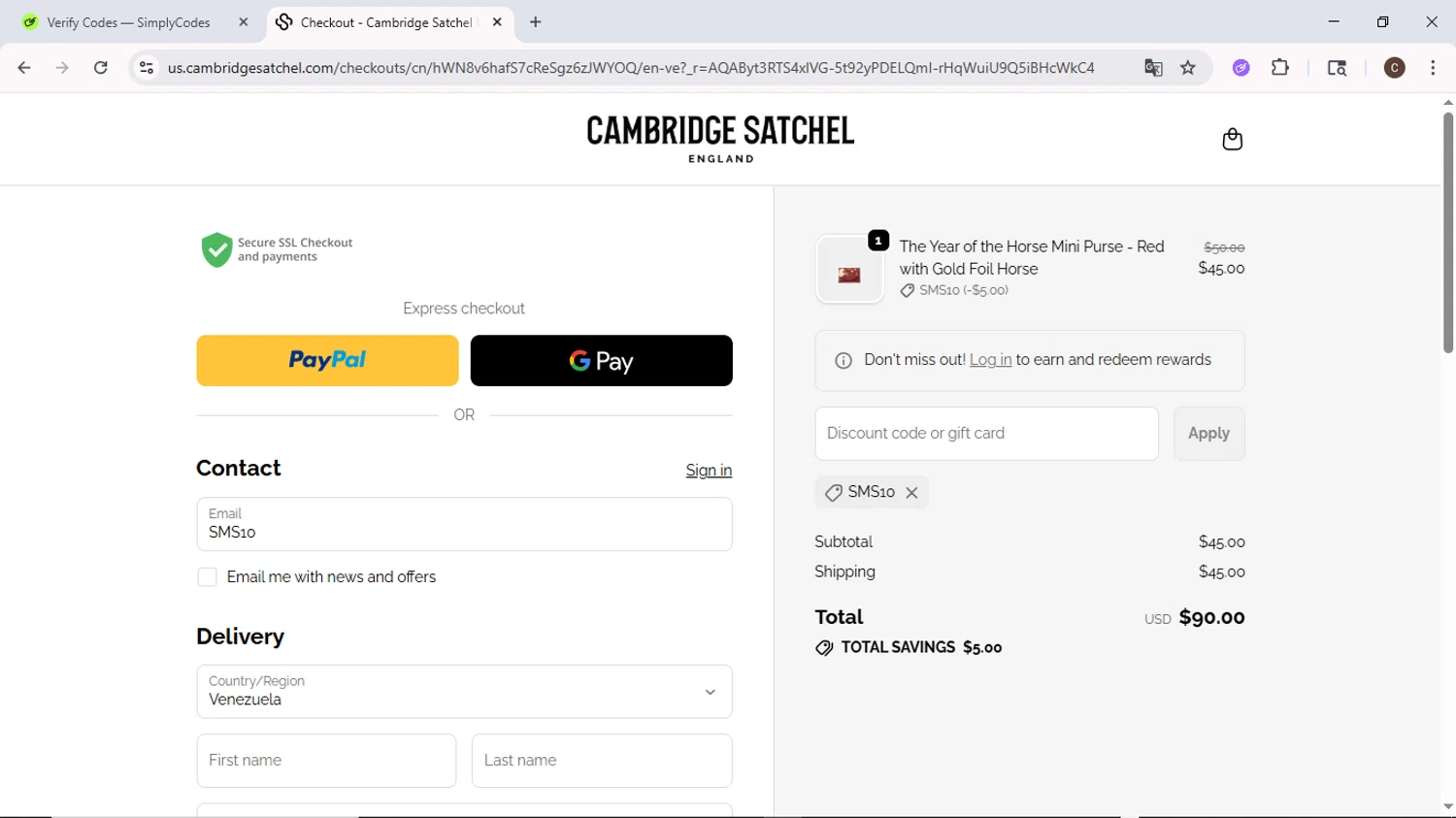Viewport: 1456px width, 818px height.
Task: Click the Express checkout heading
Action: click(x=464, y=309)
